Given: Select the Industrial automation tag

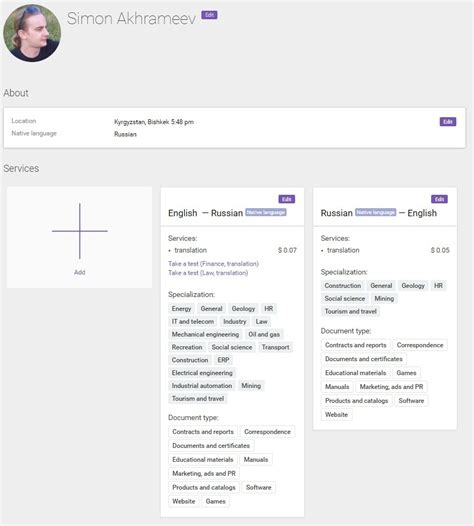Looking at the screenshot, I should [x=202, y=386].
